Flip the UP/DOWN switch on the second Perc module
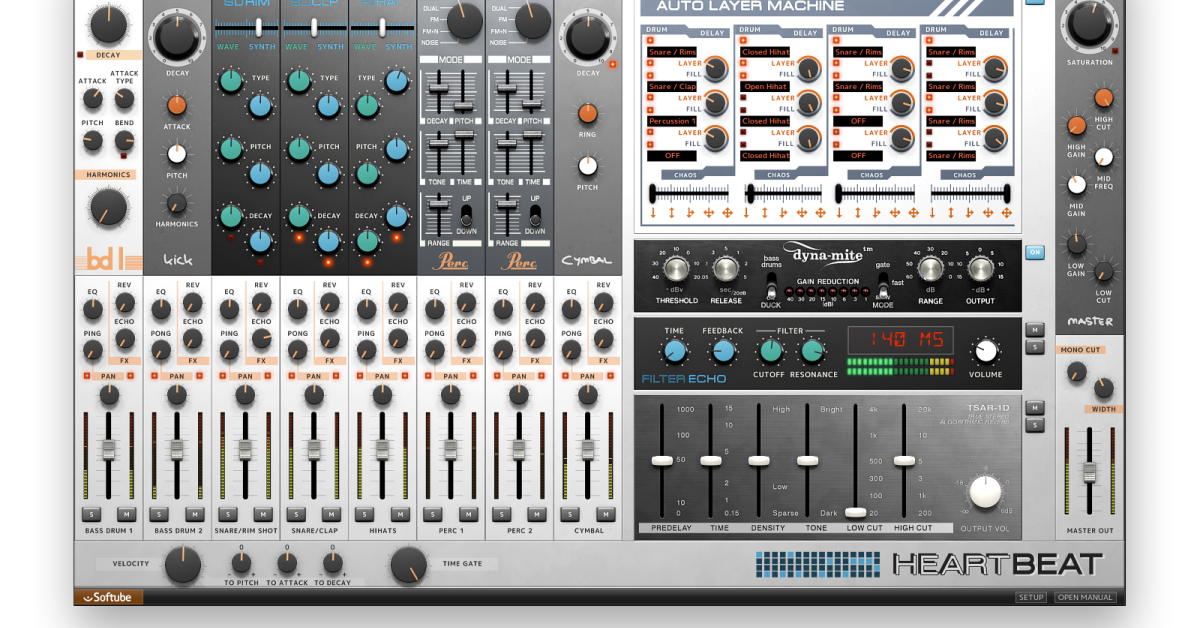This screenshot has width=1200, height=628. point(535,214)
